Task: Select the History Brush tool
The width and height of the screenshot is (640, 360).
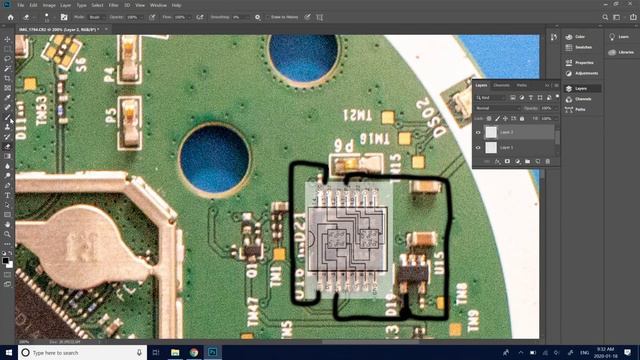Action: [x=7, y=137]
